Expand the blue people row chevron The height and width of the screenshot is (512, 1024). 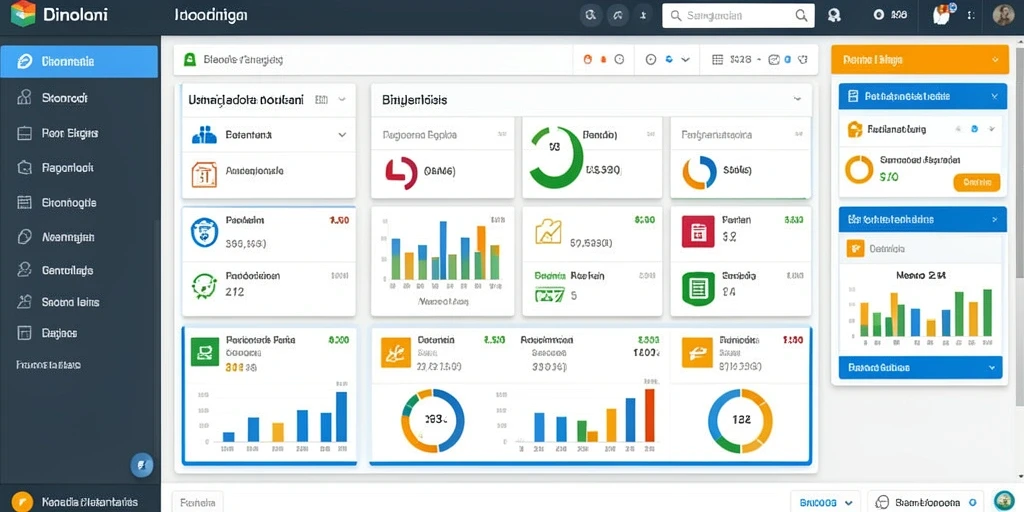[342, 135]
